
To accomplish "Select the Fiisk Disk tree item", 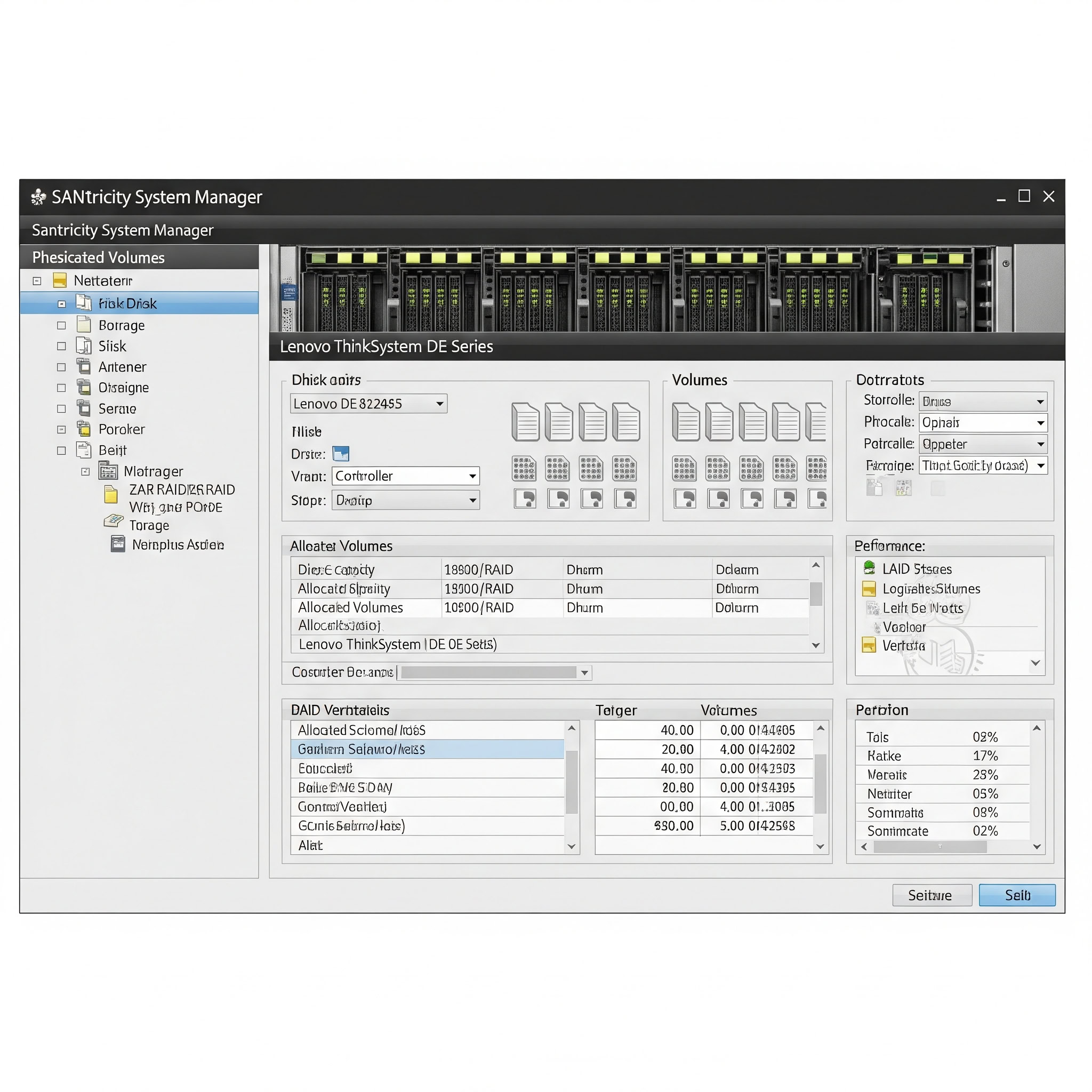I will (x=140, y=303).
